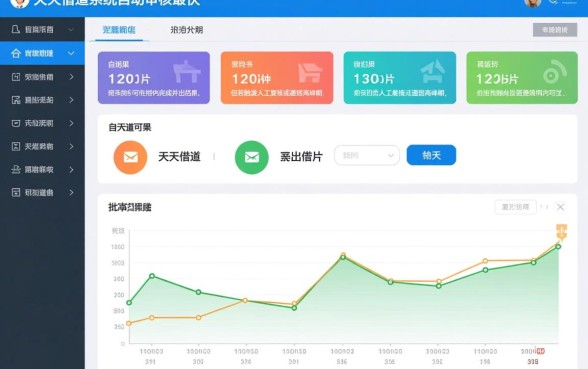588x369 pixels.
Task: Click the outlined button in the chart header
Action: tap(516, 207)
